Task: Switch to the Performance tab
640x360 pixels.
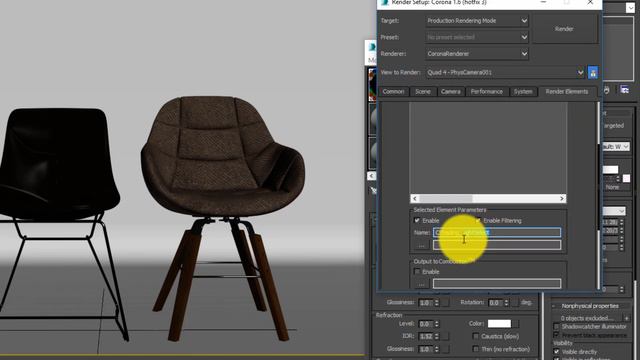Action: pyautogui.click(x=487, y=91)
